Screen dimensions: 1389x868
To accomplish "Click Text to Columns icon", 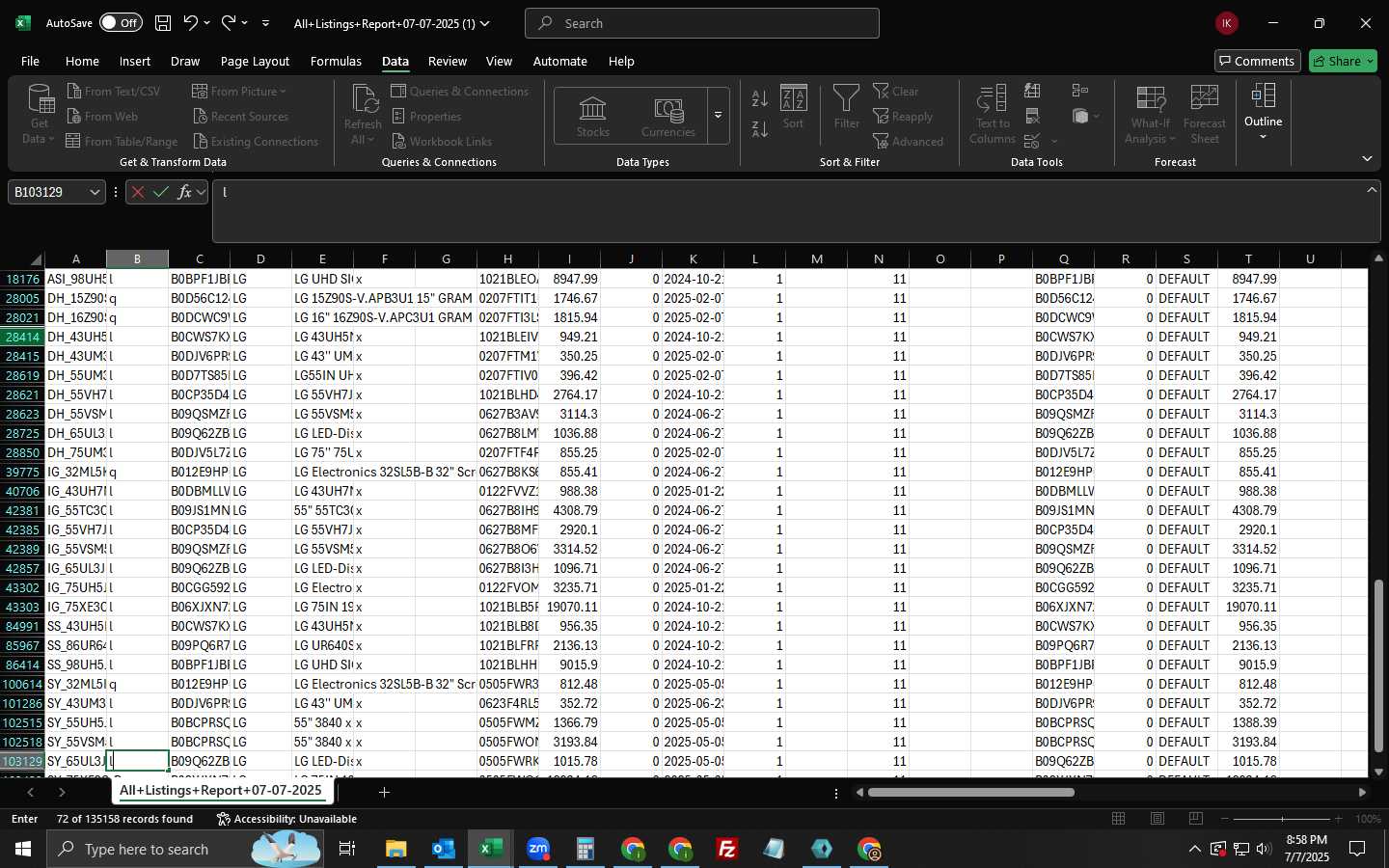I will coord(993,115).
